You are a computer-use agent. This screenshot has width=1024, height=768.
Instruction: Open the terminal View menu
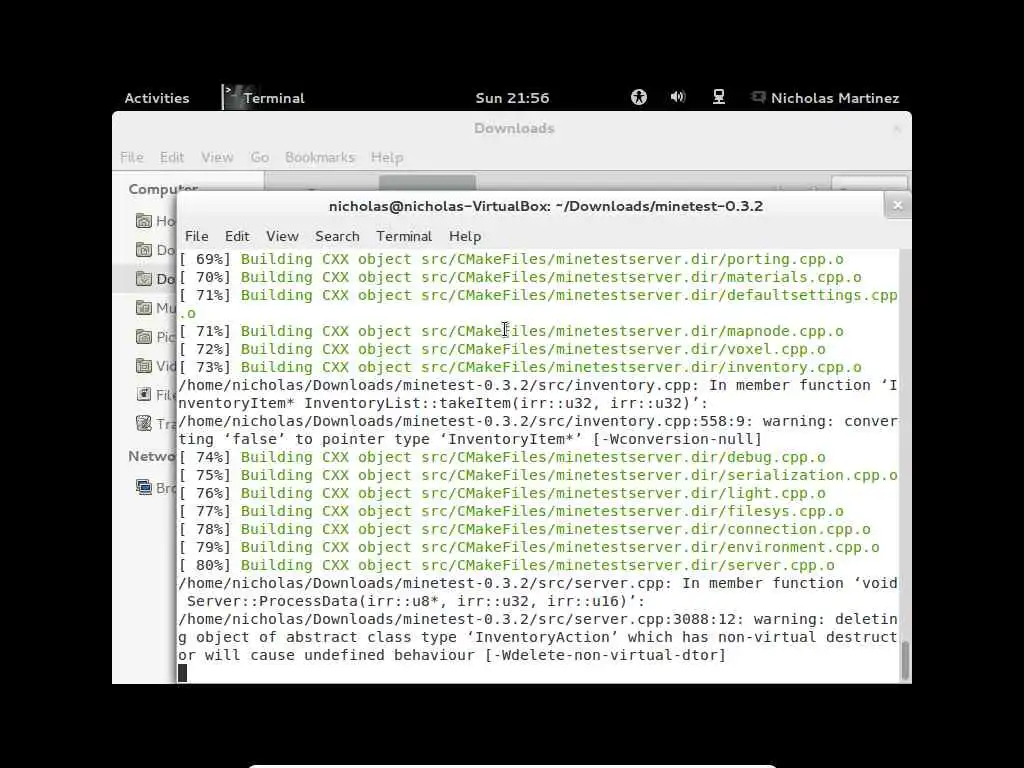[x=282, y=236]
